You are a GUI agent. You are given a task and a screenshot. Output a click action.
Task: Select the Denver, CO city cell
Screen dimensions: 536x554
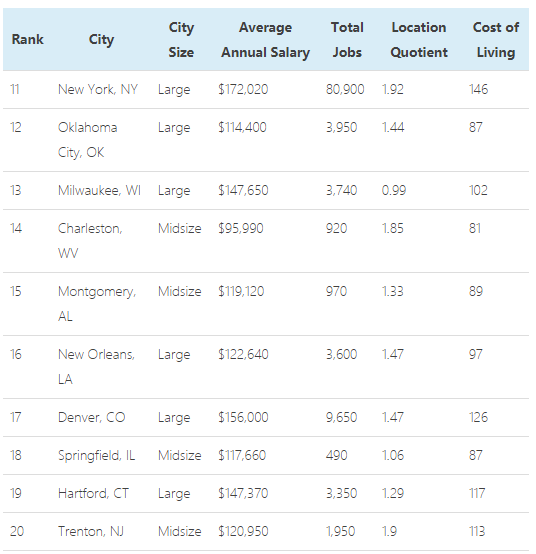coord(92,417)
